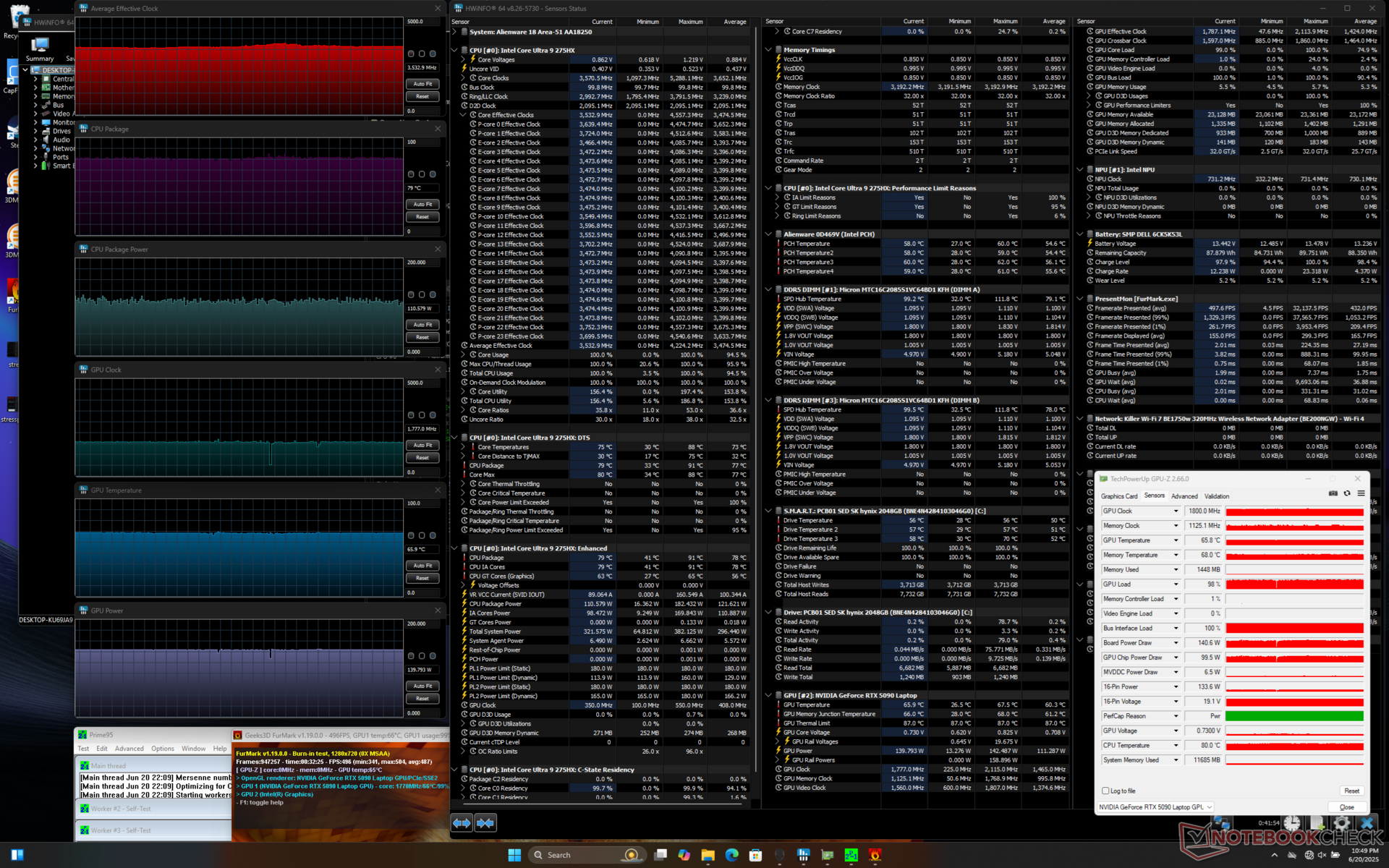Open the PerfCap Reason dropdown arrow
Viewport: 1389px width, 868px height.
coord(1176,716)
